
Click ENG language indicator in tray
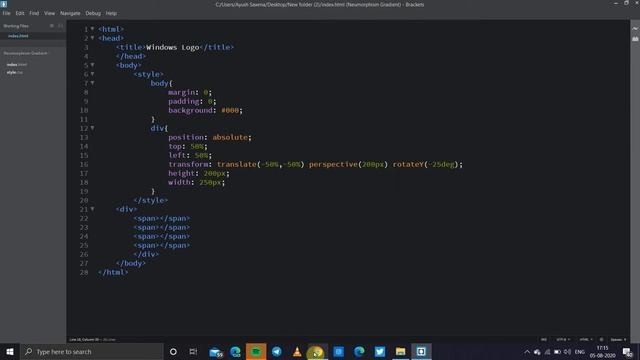[x=580, y=352]
